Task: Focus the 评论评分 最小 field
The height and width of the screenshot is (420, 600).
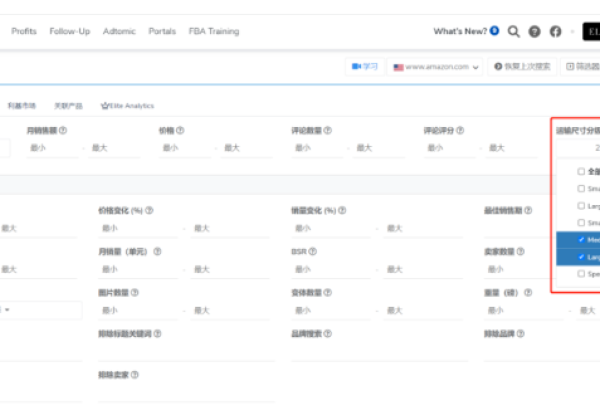Action: coord(450,148)
